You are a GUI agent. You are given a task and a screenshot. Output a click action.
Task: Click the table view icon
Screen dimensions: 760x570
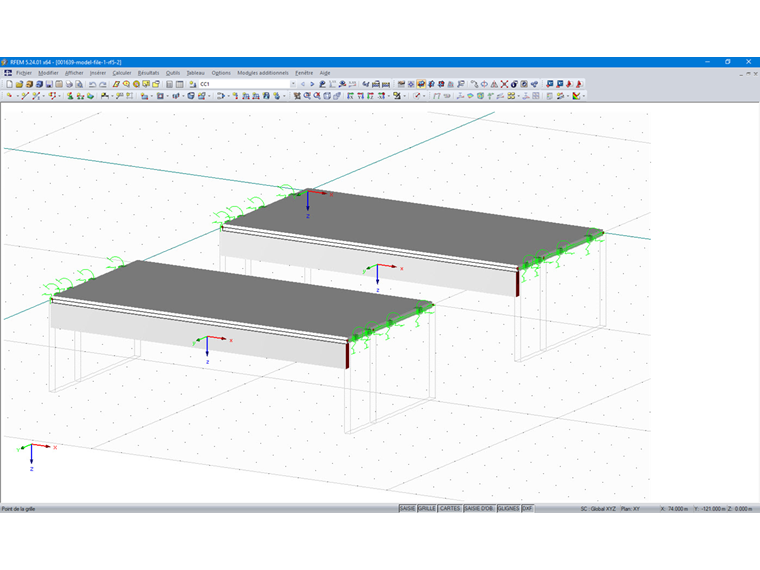pos(179,84)
